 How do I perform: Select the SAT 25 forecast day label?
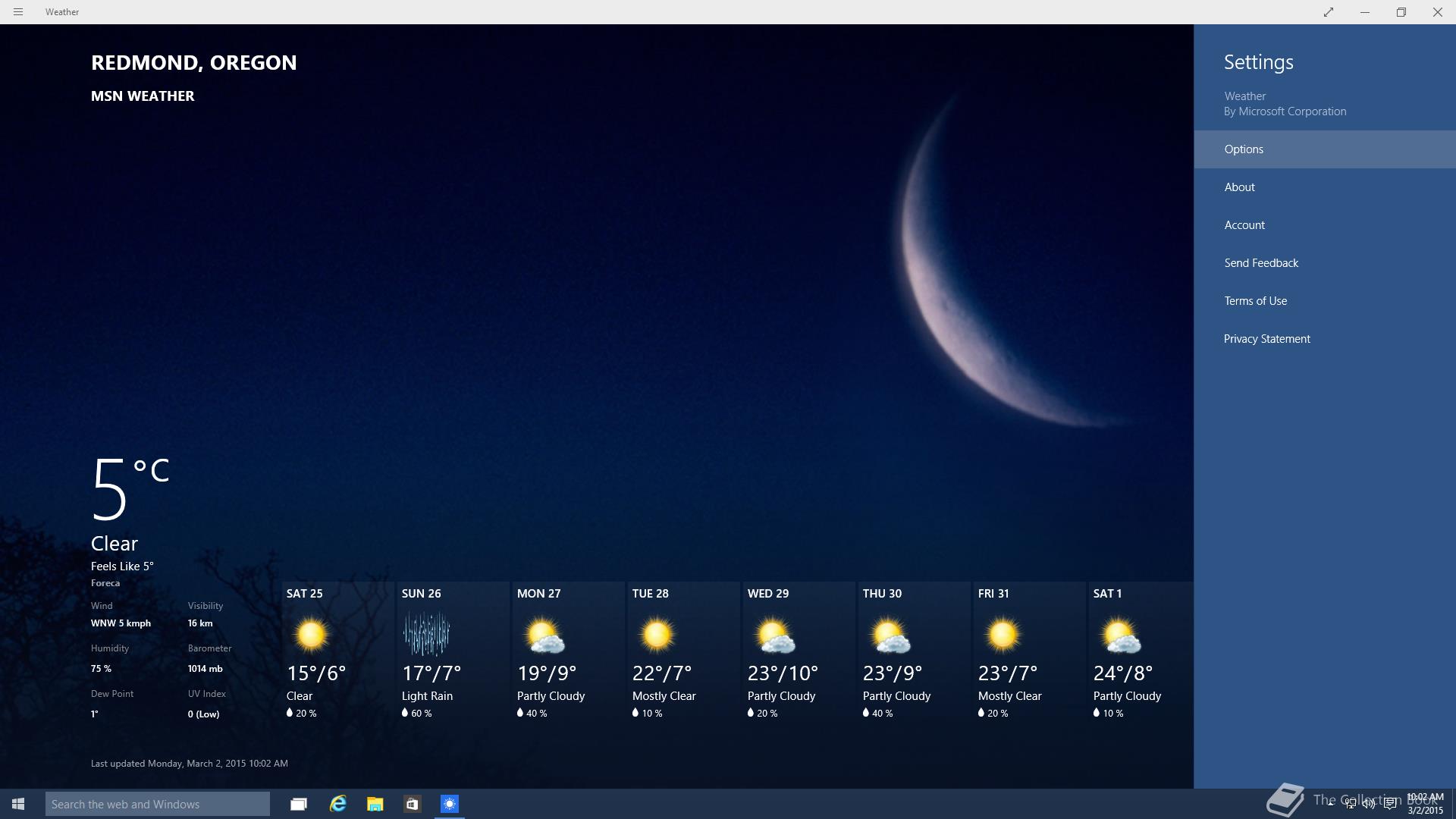304,594
